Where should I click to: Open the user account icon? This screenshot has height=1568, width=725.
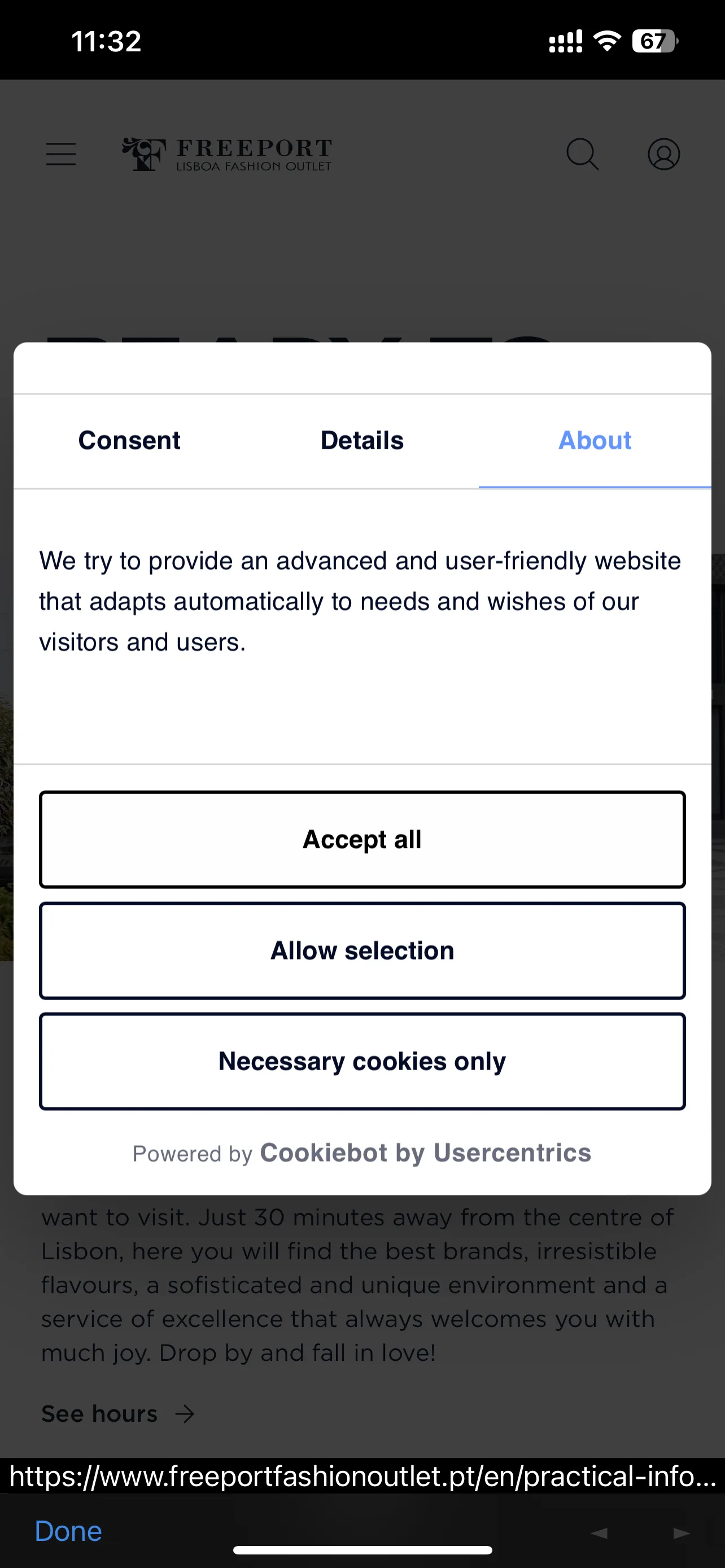tap(663, 154)
